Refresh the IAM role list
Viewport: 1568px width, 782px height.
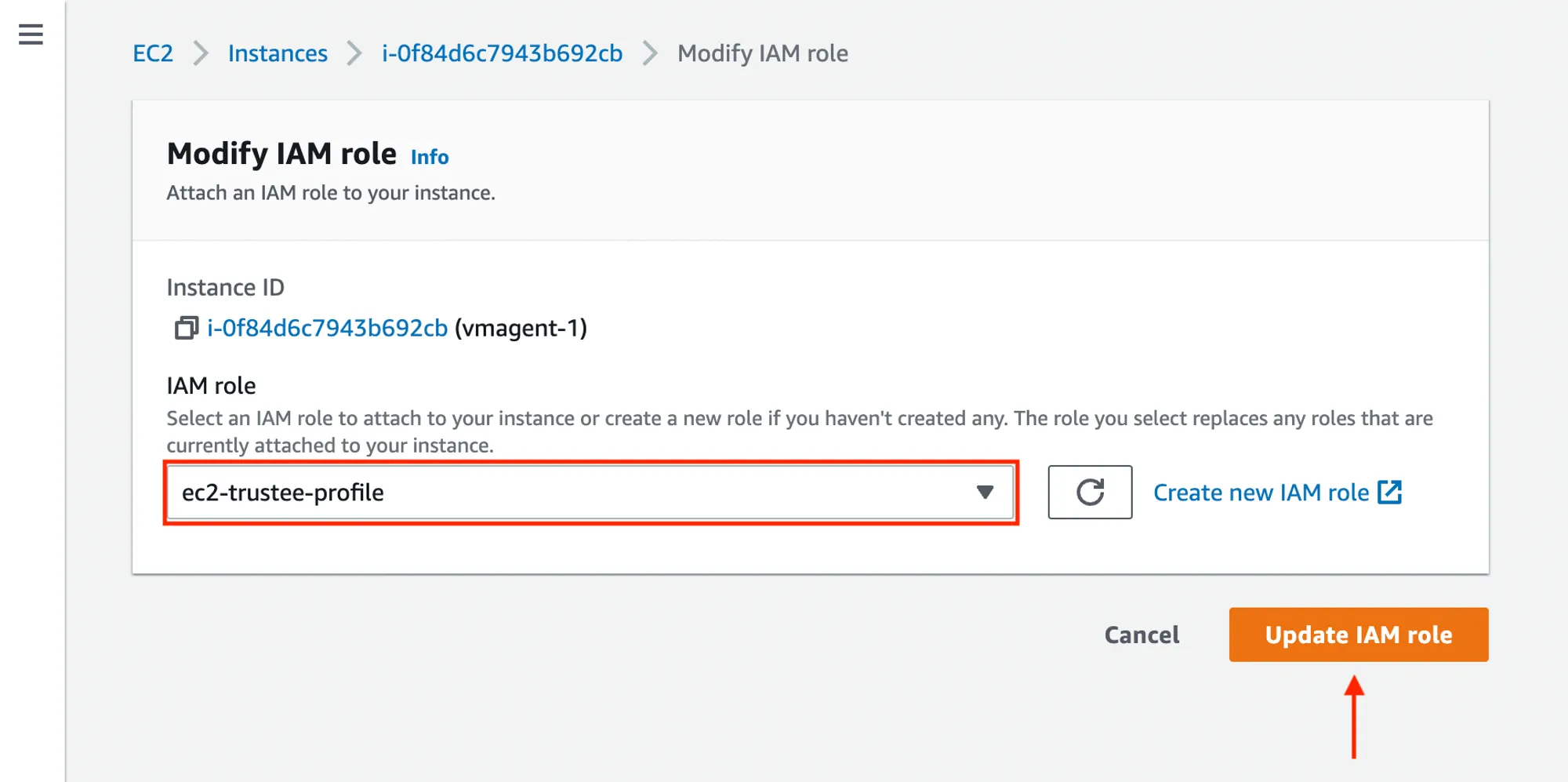(x=1089, y=493)
